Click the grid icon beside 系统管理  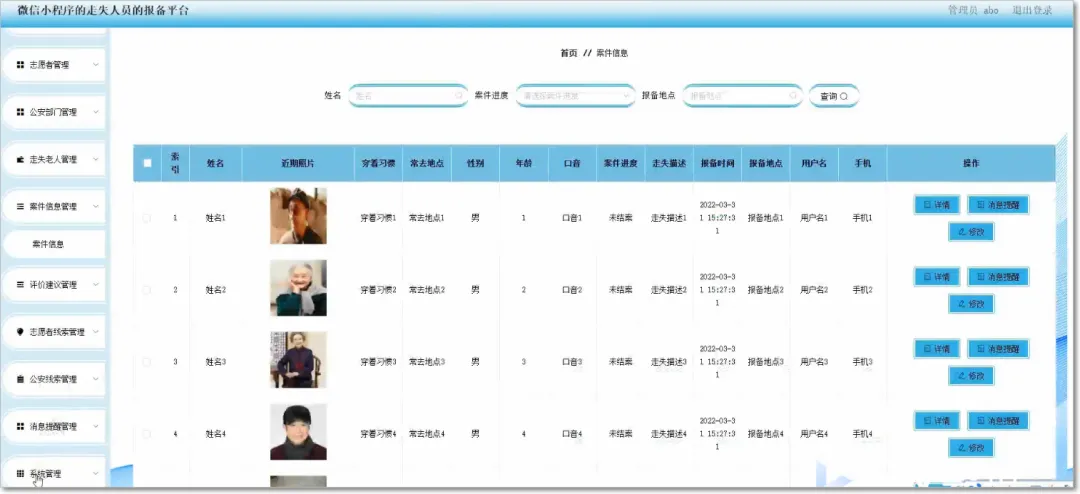tap(21, 473)
